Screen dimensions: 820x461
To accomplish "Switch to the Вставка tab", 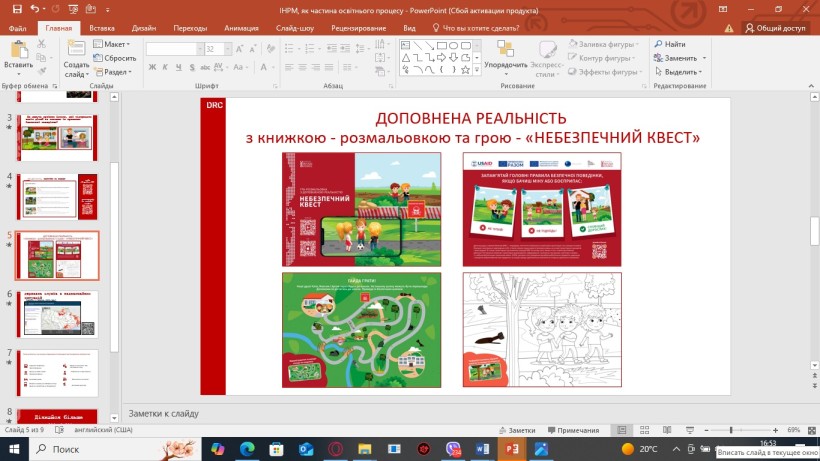I will point(101,28).
